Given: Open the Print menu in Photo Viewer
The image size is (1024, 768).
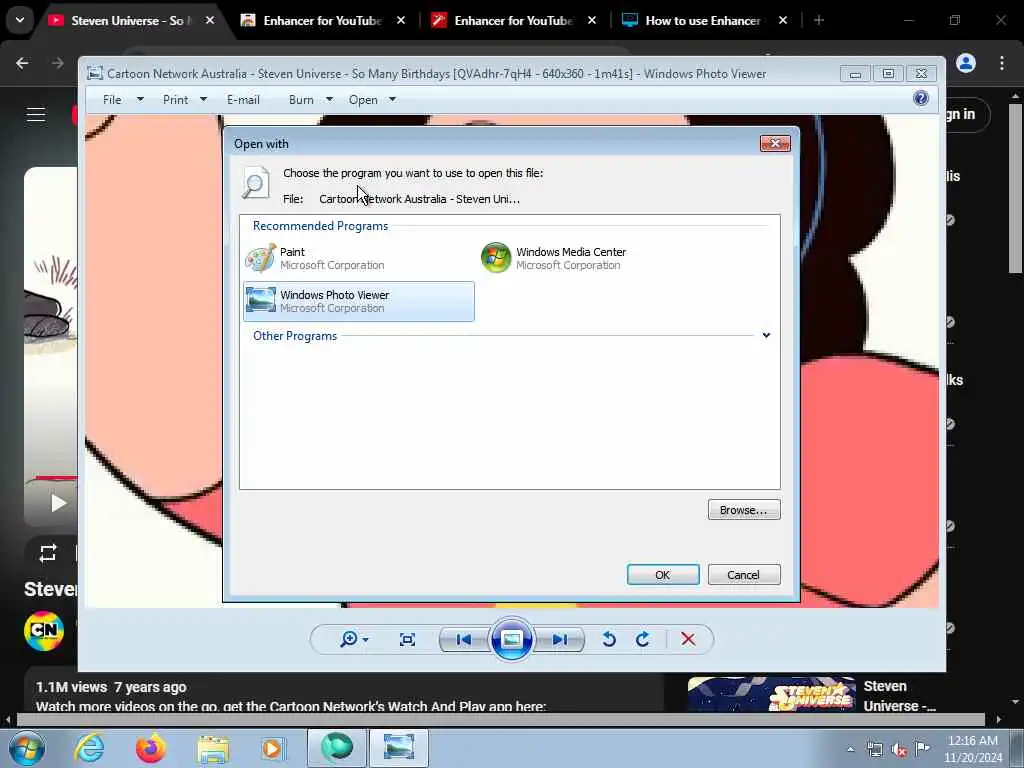Looking at the screenshot, I should (x=175, y=100).
